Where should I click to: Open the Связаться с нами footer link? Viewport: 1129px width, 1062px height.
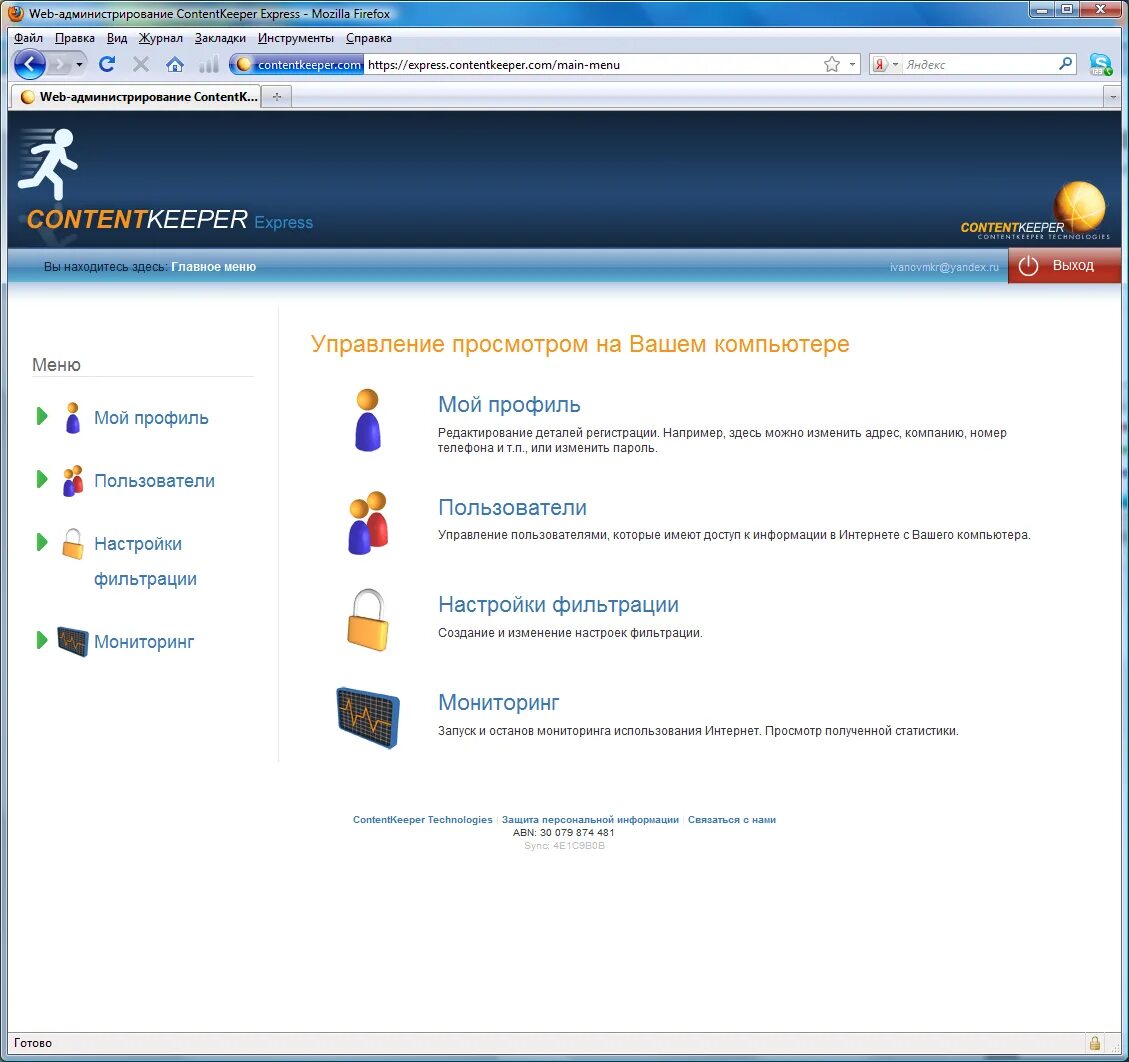click(732, 819)
